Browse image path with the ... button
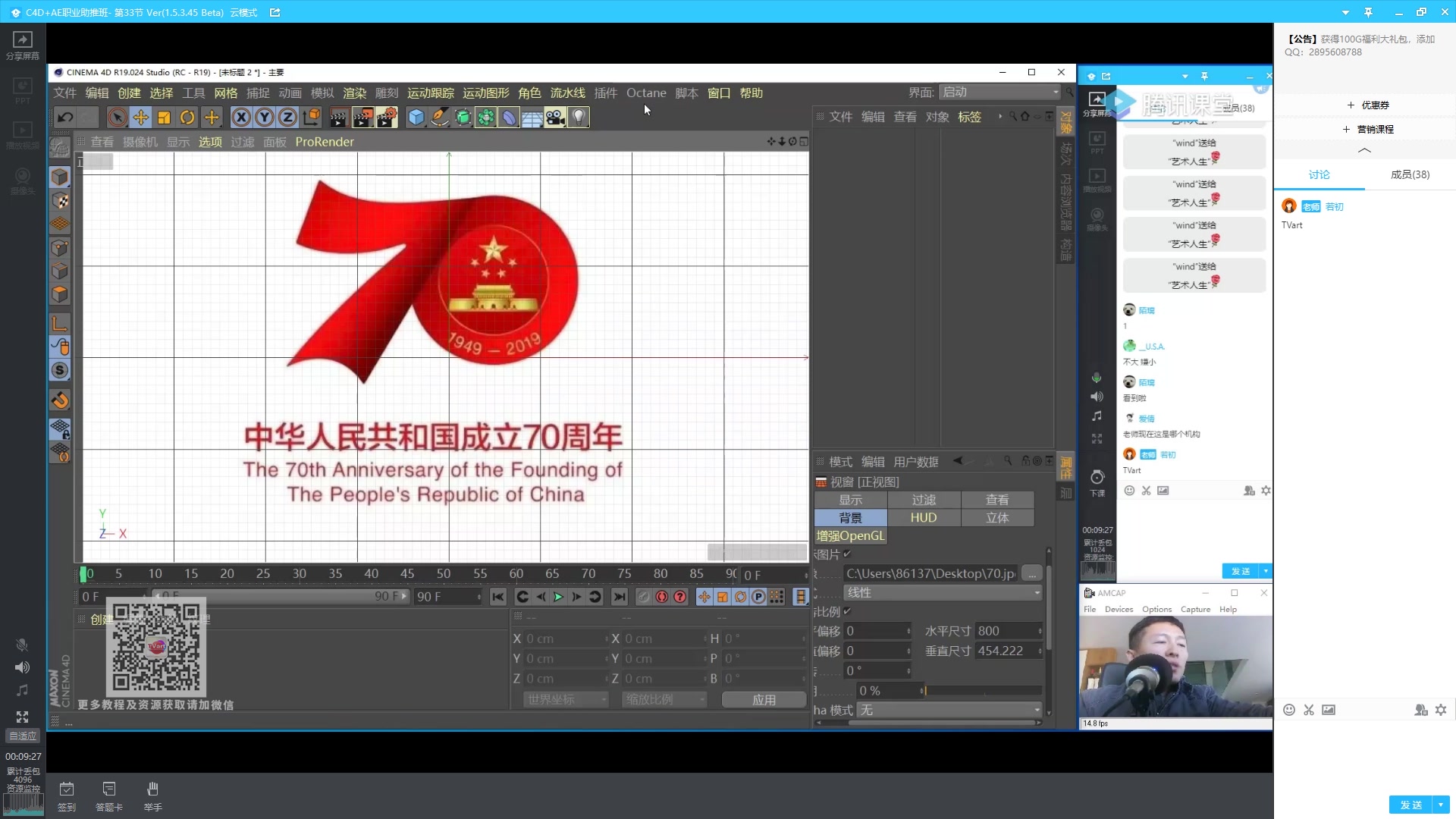Screen dimensions: 1456x819 coord(1031,574)
